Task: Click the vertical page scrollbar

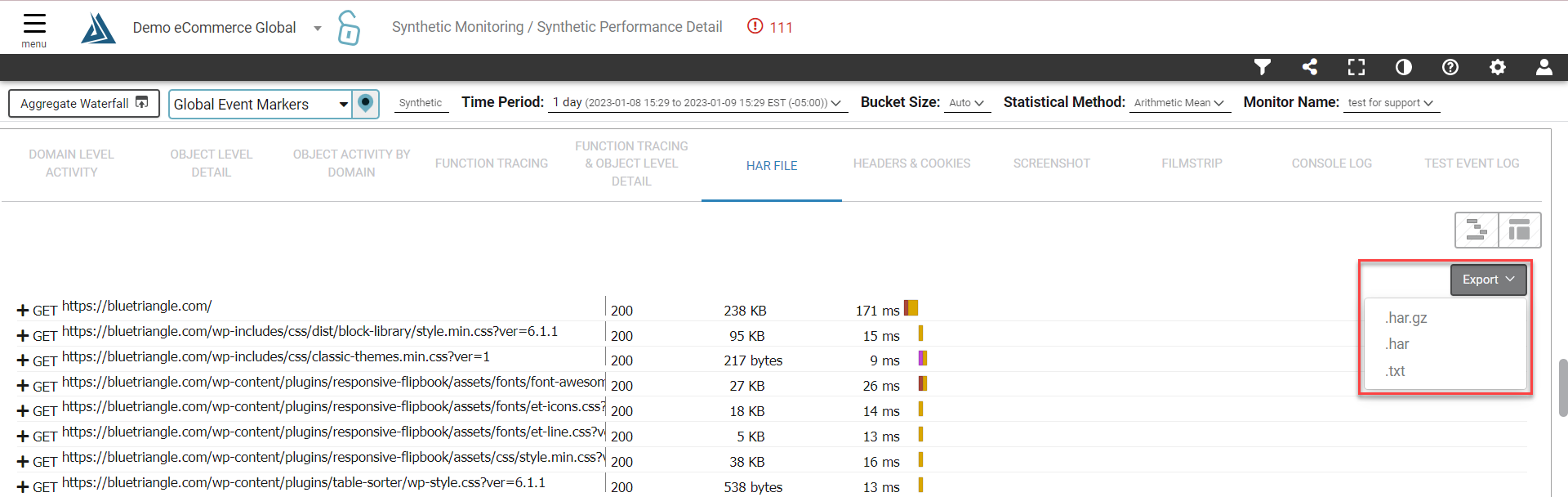Action: click(x=1562, y=387)
